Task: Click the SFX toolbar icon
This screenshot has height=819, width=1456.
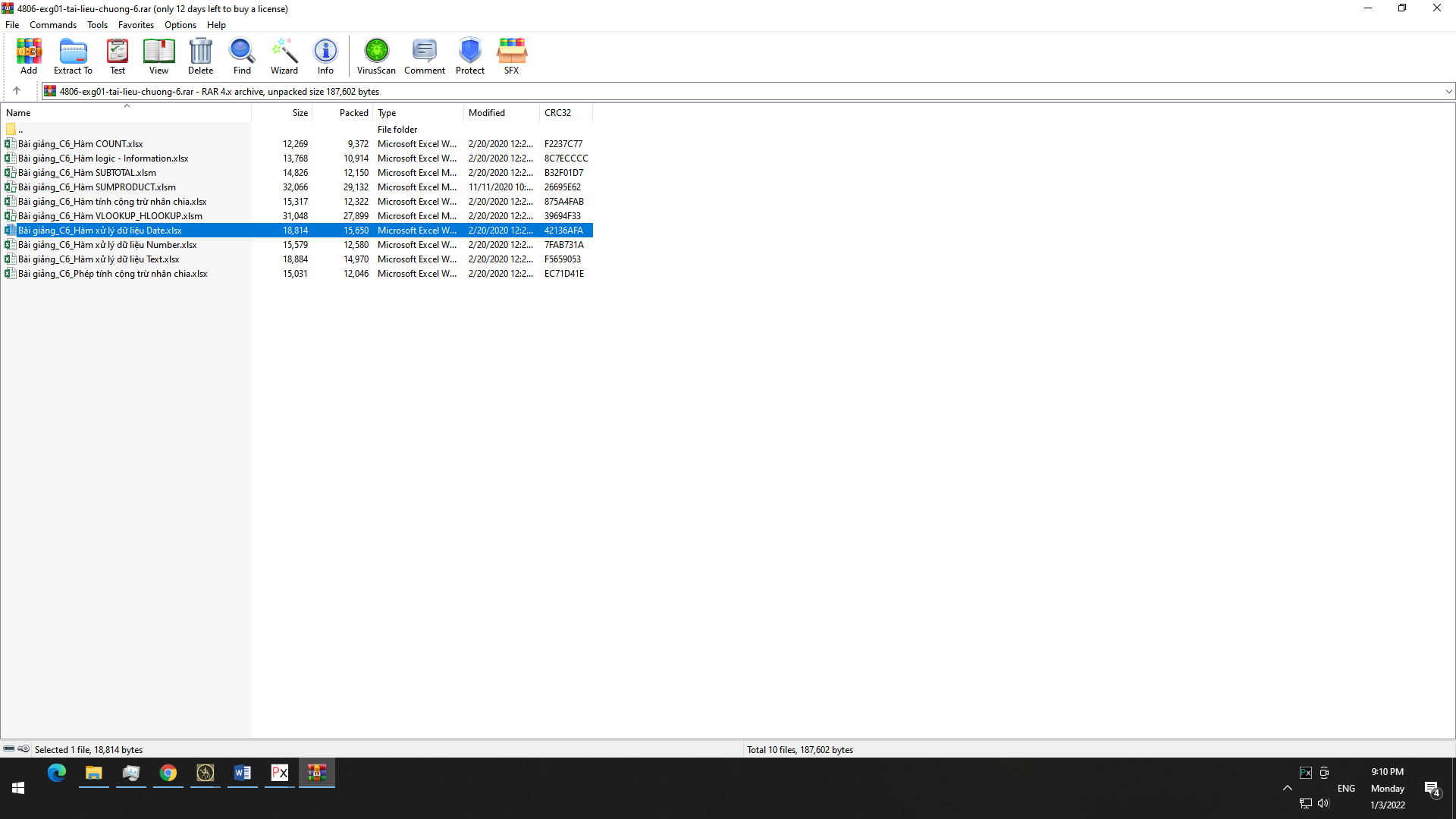Action: 512,56
